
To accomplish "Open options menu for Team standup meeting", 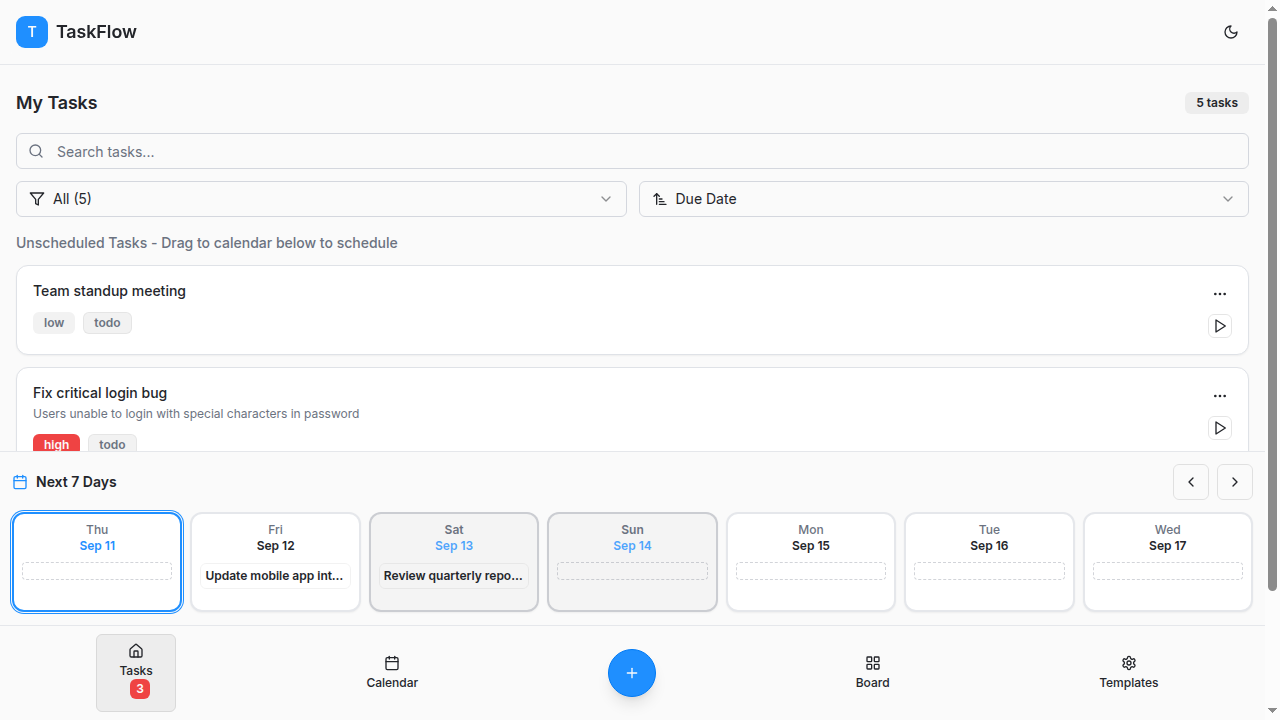I will [1219, 294].
